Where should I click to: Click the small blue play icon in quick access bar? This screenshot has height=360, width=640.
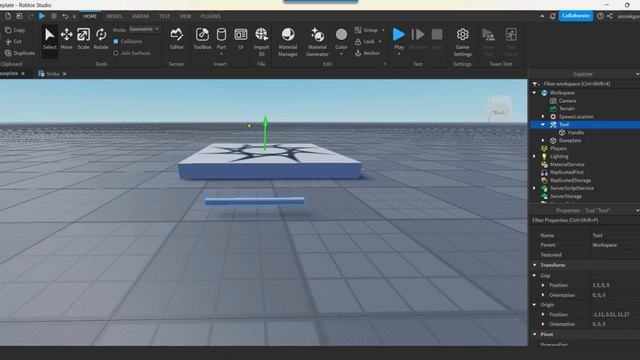pyautogui.click(x=42, y=16)
